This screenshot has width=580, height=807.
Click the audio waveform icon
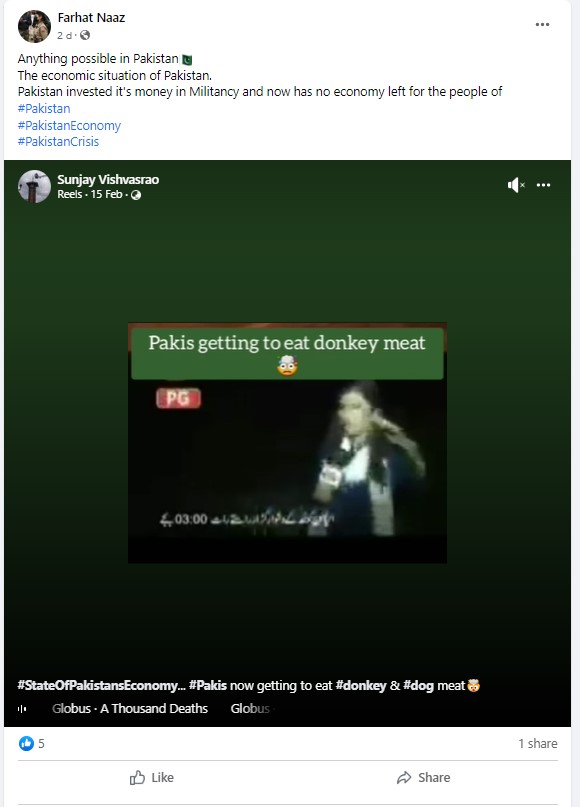(22, 709)
